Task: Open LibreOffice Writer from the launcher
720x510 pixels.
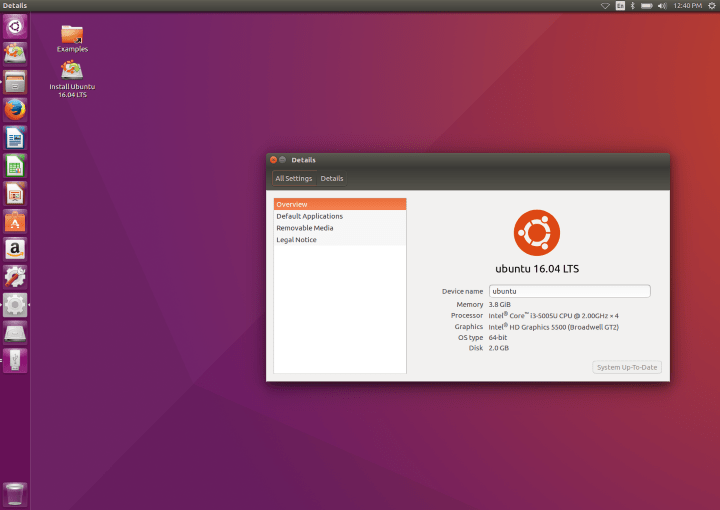Action: [x=15, y=138]
